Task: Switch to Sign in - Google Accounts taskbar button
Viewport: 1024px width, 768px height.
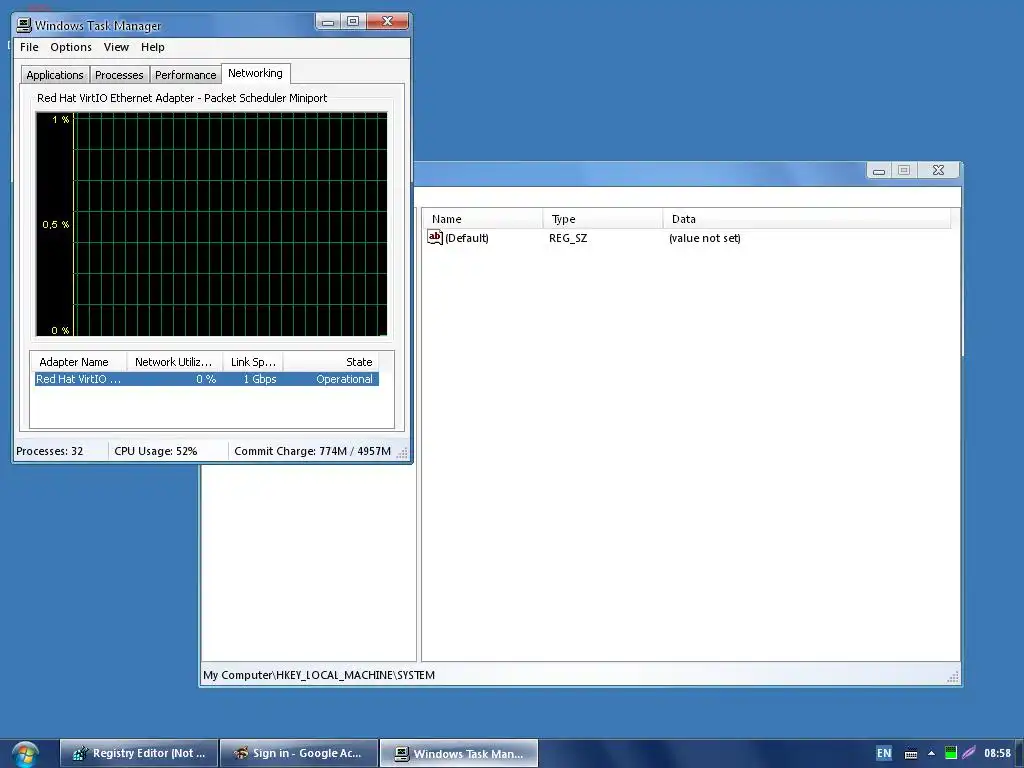Action: click(299, 754)
